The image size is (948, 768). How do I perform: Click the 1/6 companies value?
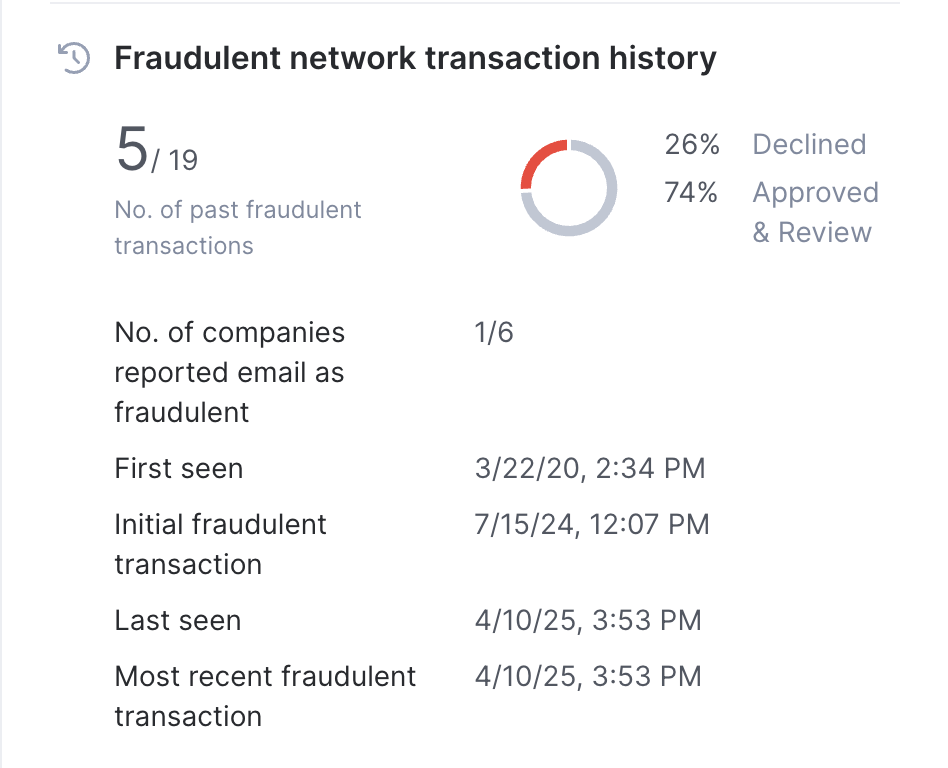(x=494, y=333)
